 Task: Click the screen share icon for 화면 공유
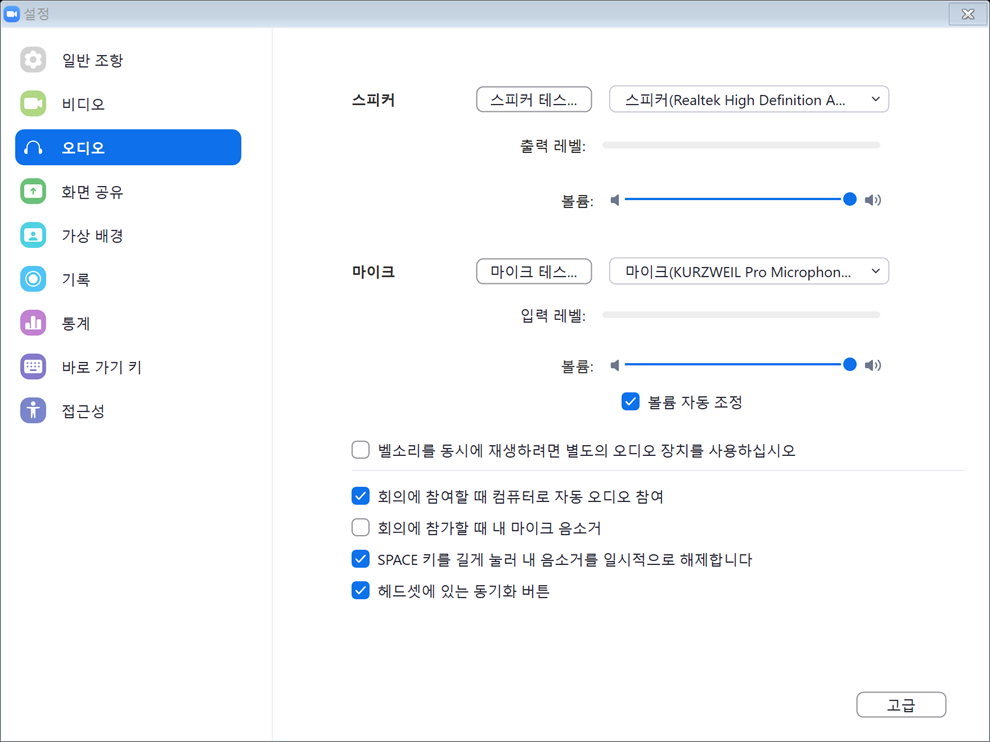point(33,191)
